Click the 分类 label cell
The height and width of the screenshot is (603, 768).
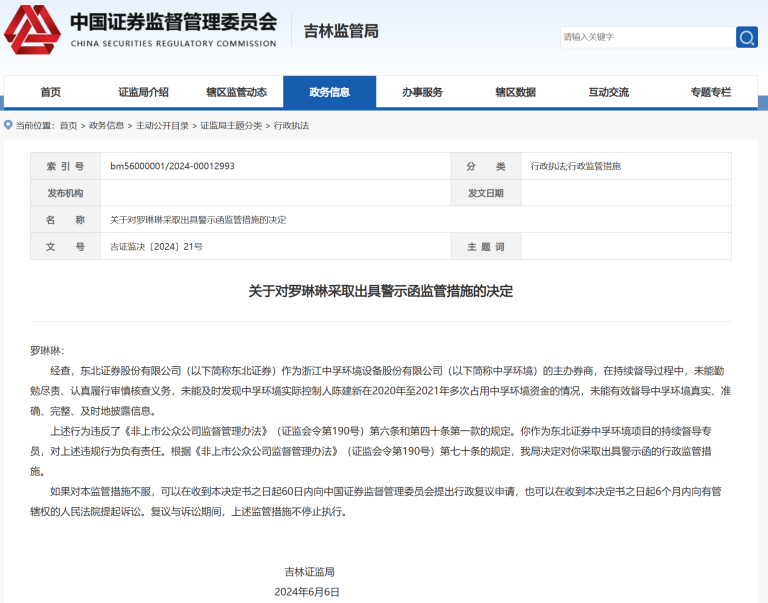coord(486,166)
